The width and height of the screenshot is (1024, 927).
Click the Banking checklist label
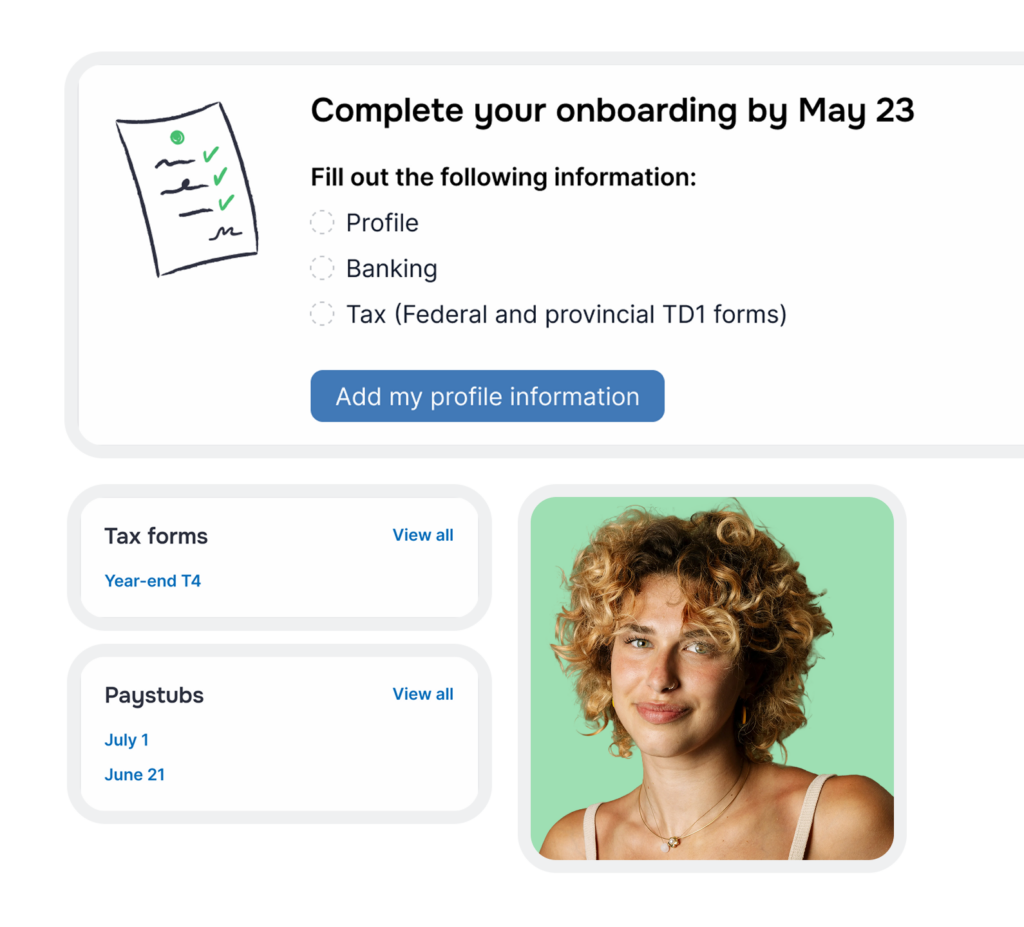[x=392, y=268]
